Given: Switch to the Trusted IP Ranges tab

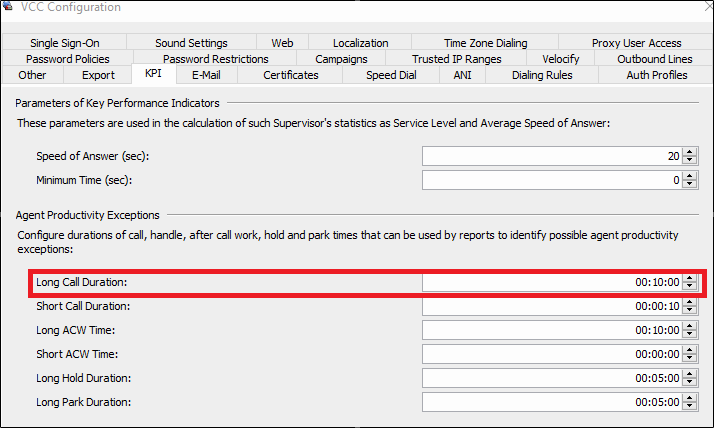Looking at the screenshot, I should click(x=456, y=59).
